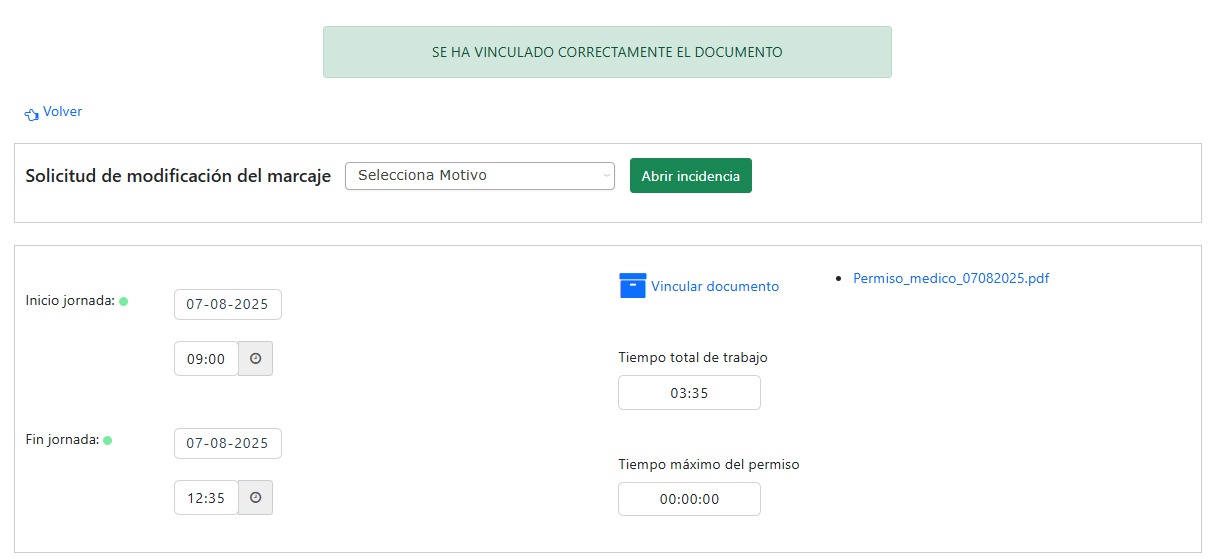Click the document linked success banner

(607, 52)
